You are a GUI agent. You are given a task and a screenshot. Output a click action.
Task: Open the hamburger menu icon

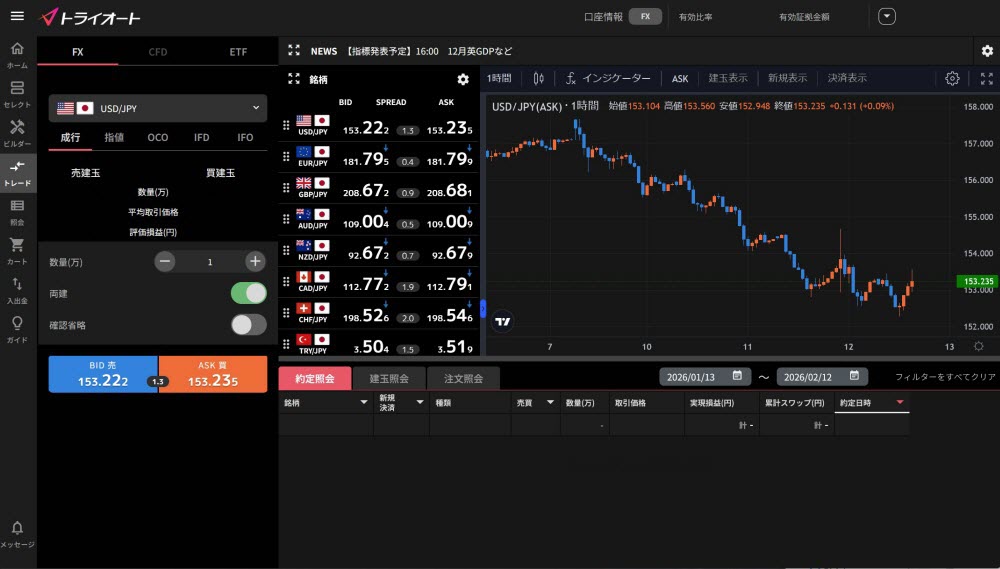pyautogui.click(x=17, y=16)
